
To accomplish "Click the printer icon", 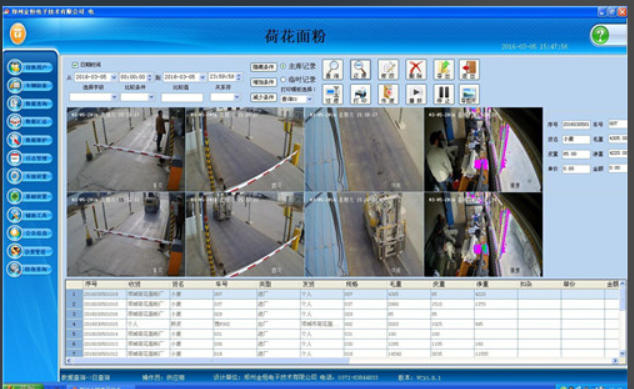I will 360,94.
